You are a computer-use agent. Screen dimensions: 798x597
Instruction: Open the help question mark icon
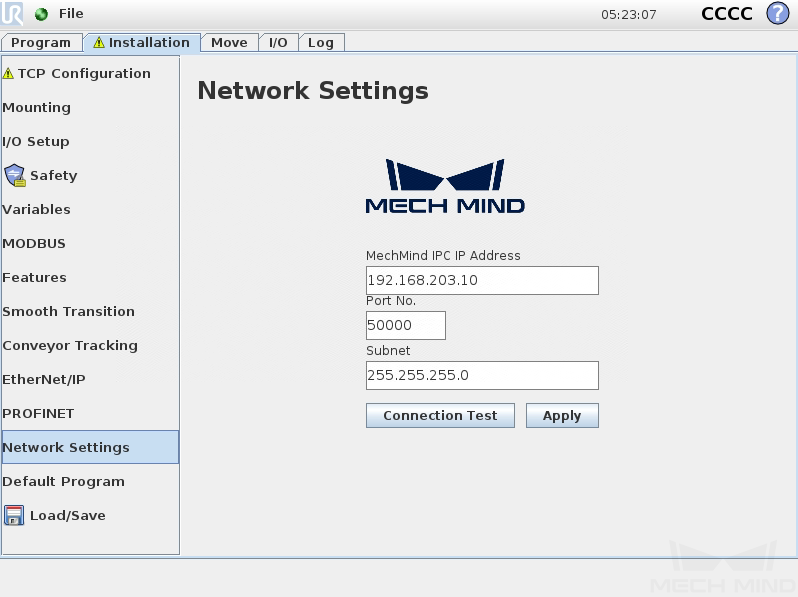[x=778, y=13]
